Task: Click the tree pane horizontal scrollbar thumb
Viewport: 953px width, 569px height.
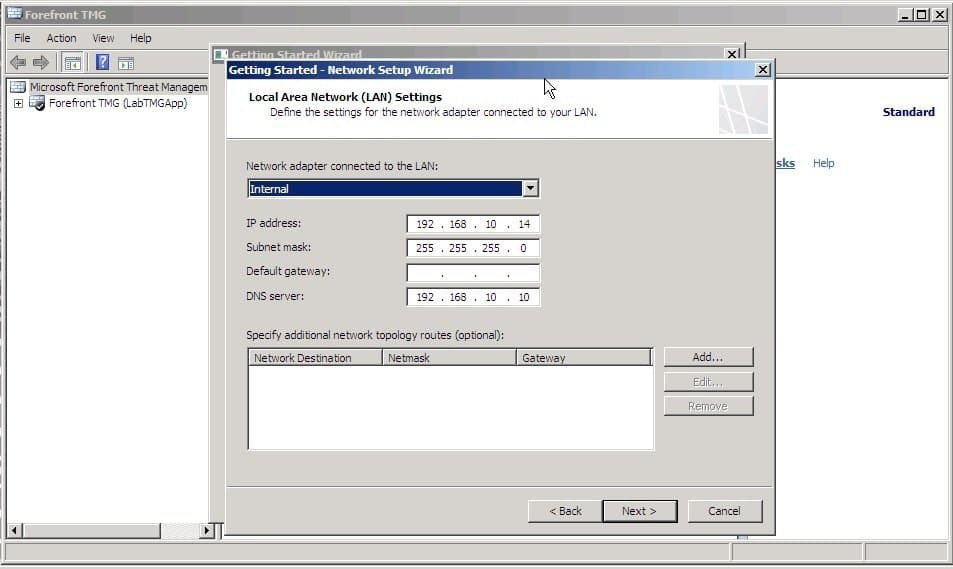Action: coord(92,531)
